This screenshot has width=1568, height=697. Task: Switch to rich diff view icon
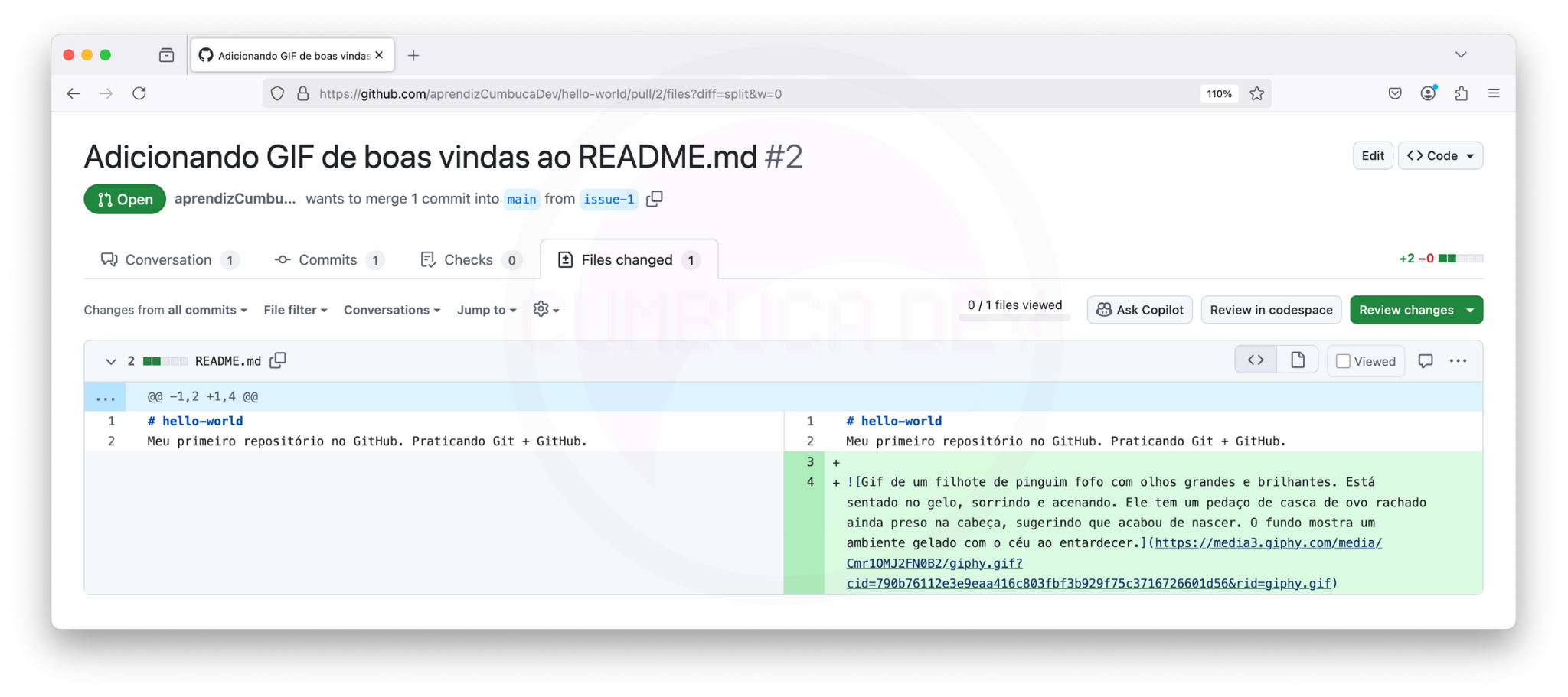pyautogui.click(x=1297, y=360)
